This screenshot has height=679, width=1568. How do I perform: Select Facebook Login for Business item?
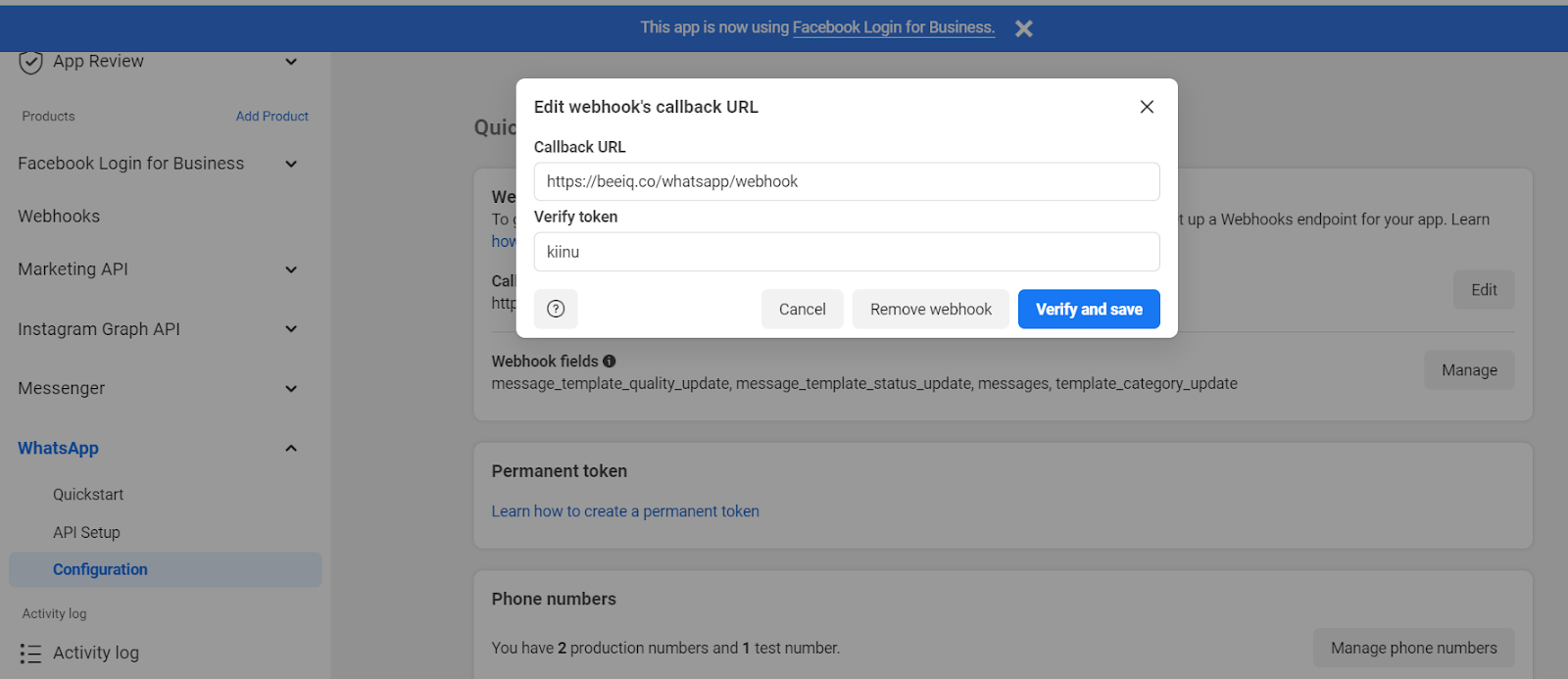130,164
